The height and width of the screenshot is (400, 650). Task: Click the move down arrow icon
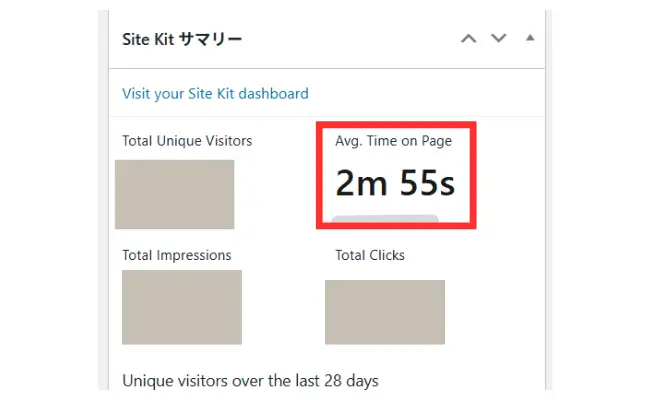499,39
